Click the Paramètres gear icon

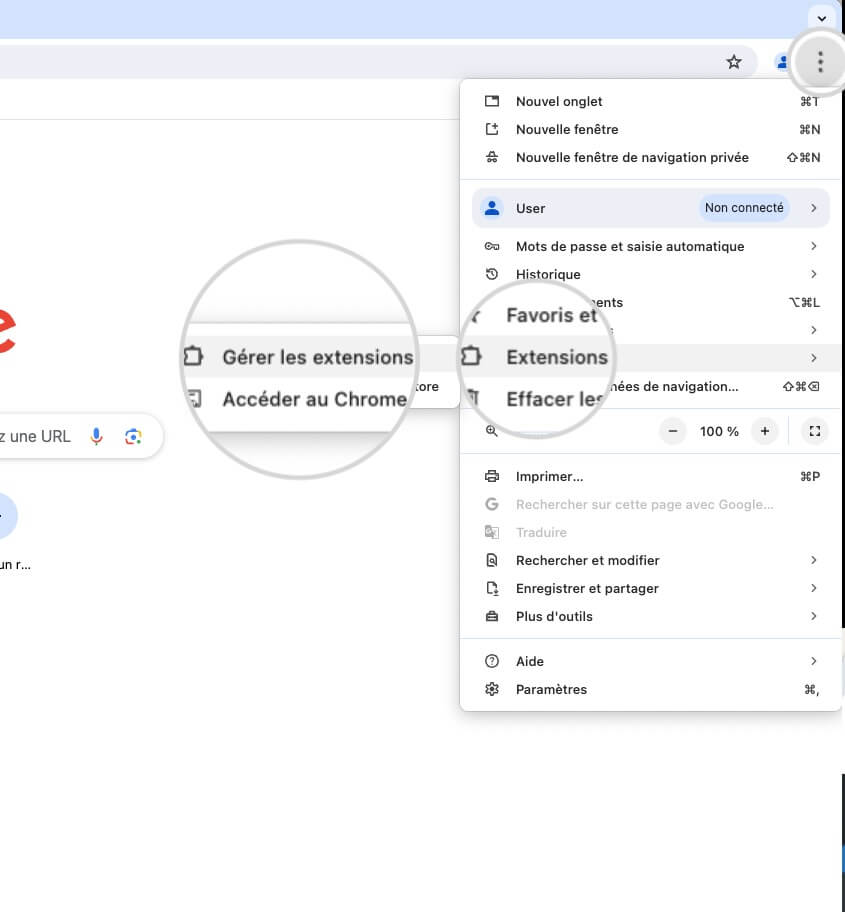(x=492, y=689)
